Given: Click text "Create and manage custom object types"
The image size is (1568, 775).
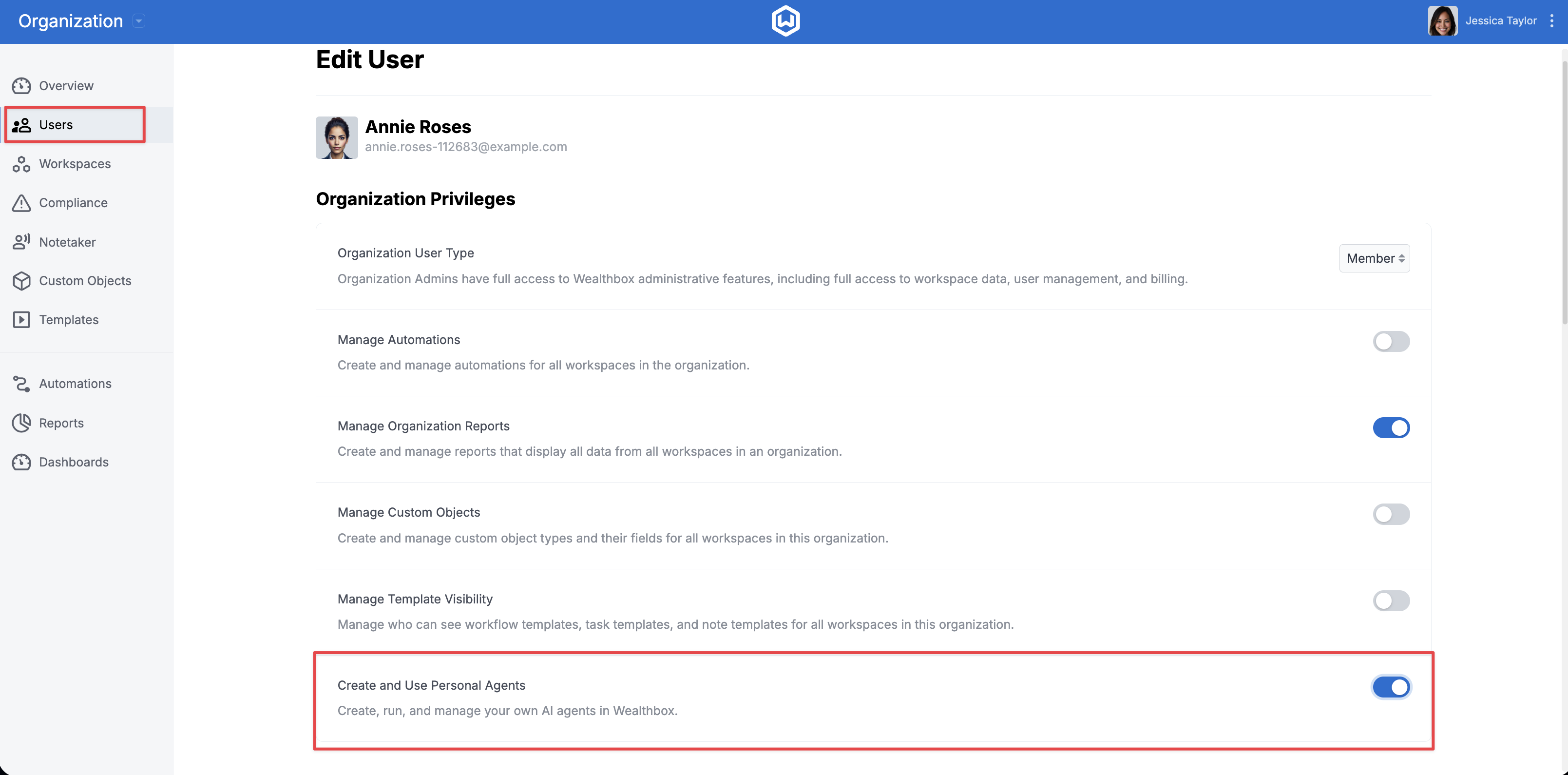Looking at the screenshot, I should (612, 538).
